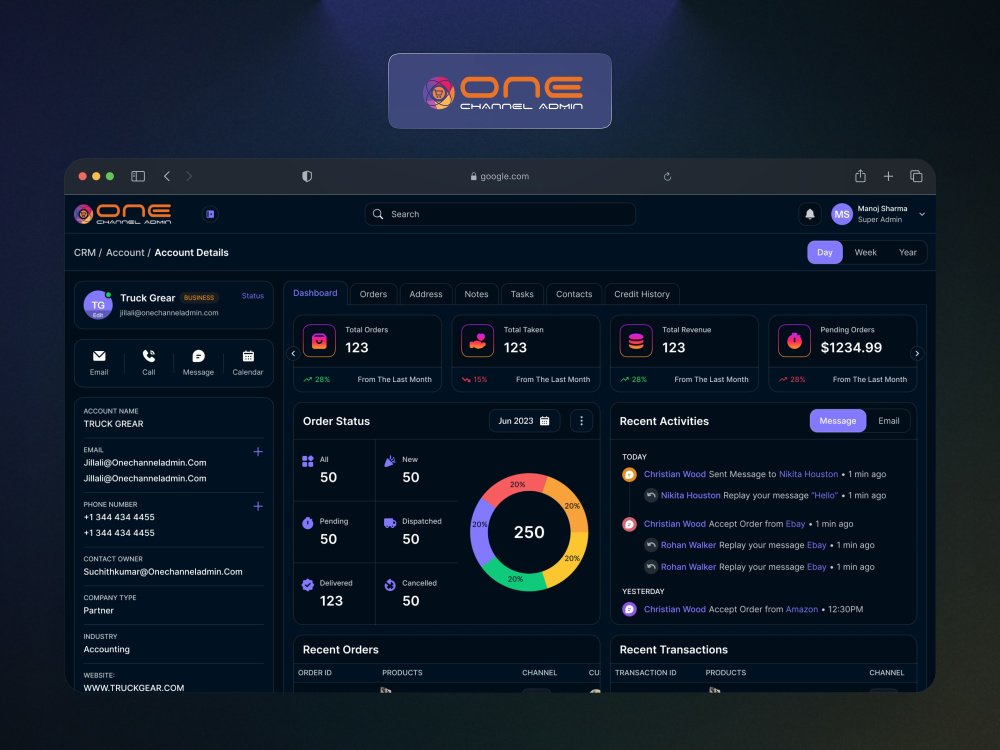Select the Dispatched 50 status tile
Screen dimensions: 1000x750
(x=417, y=531)
